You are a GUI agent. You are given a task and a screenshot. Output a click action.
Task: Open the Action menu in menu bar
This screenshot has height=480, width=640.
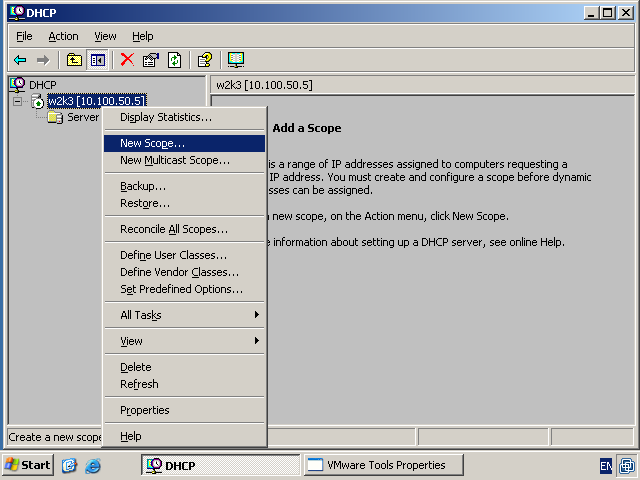click(x=63, y=36)
